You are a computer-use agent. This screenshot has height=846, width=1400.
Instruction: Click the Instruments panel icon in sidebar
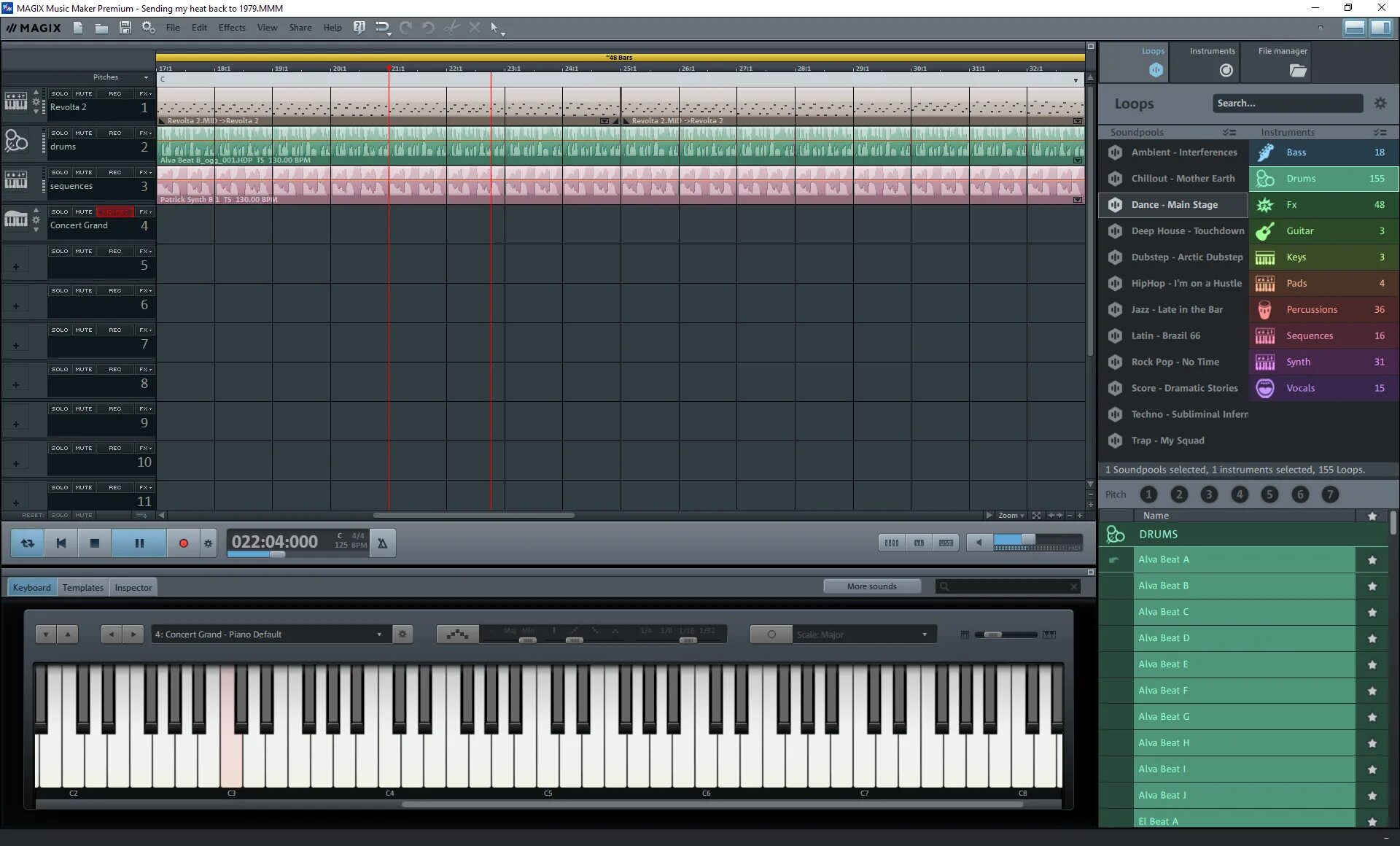tap(1225, 70)
